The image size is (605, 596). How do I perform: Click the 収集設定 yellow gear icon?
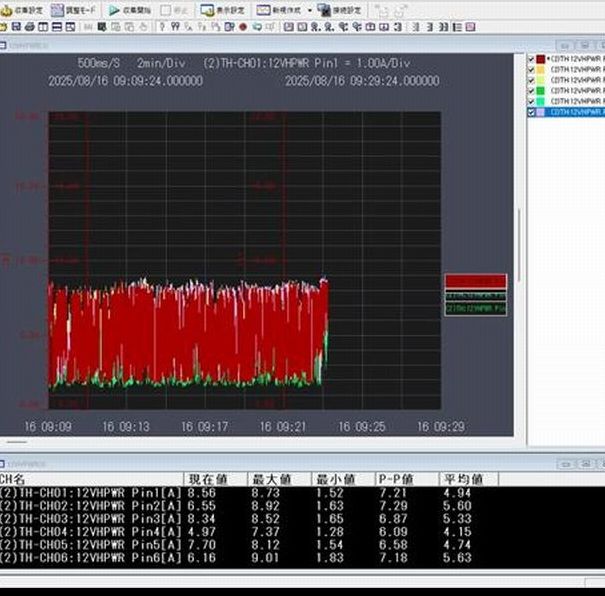(x=7, y=10)
